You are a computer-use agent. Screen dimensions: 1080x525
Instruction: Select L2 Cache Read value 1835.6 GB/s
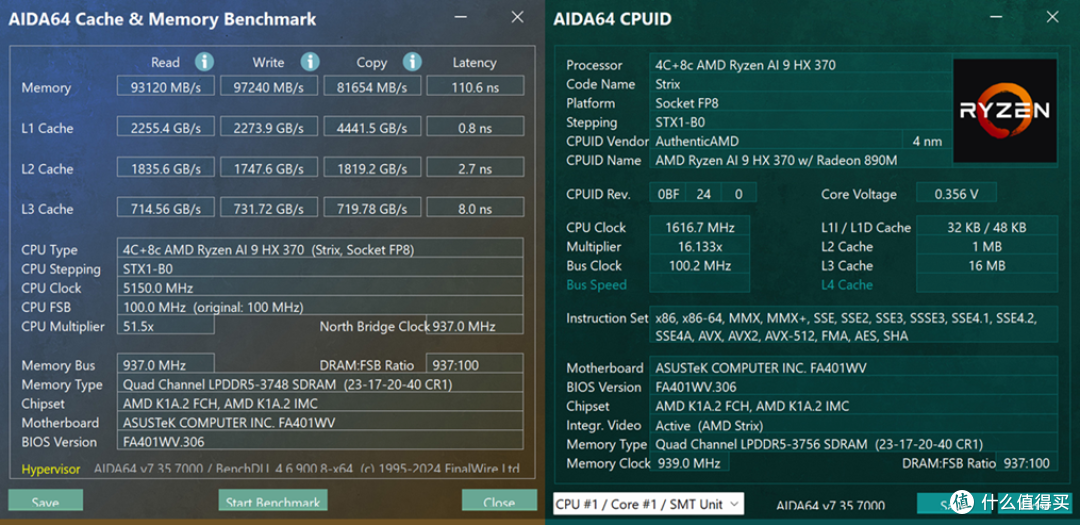point(165,169)
